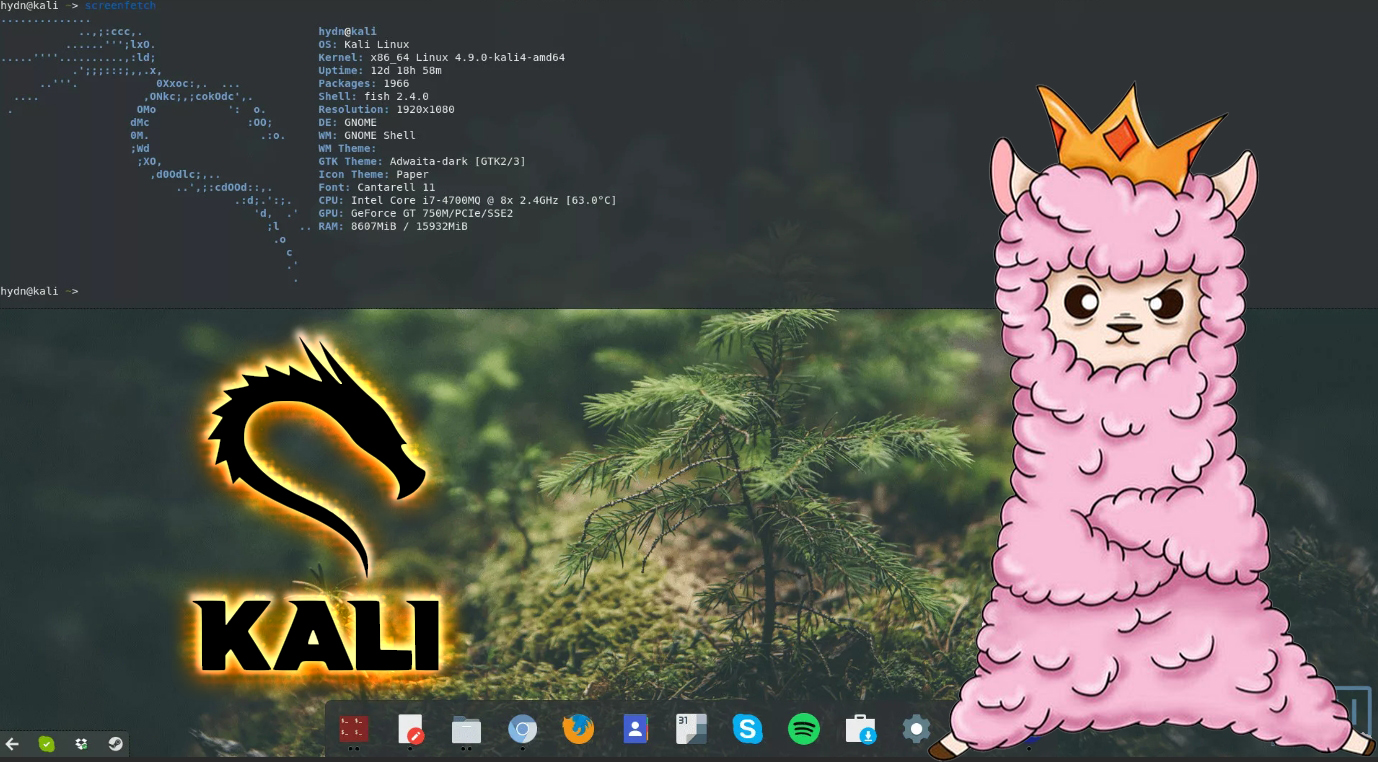The height and width of the screenshot is (762, 1378).
Task: Open the Software store bag icon
Action: tap(860, 729)
